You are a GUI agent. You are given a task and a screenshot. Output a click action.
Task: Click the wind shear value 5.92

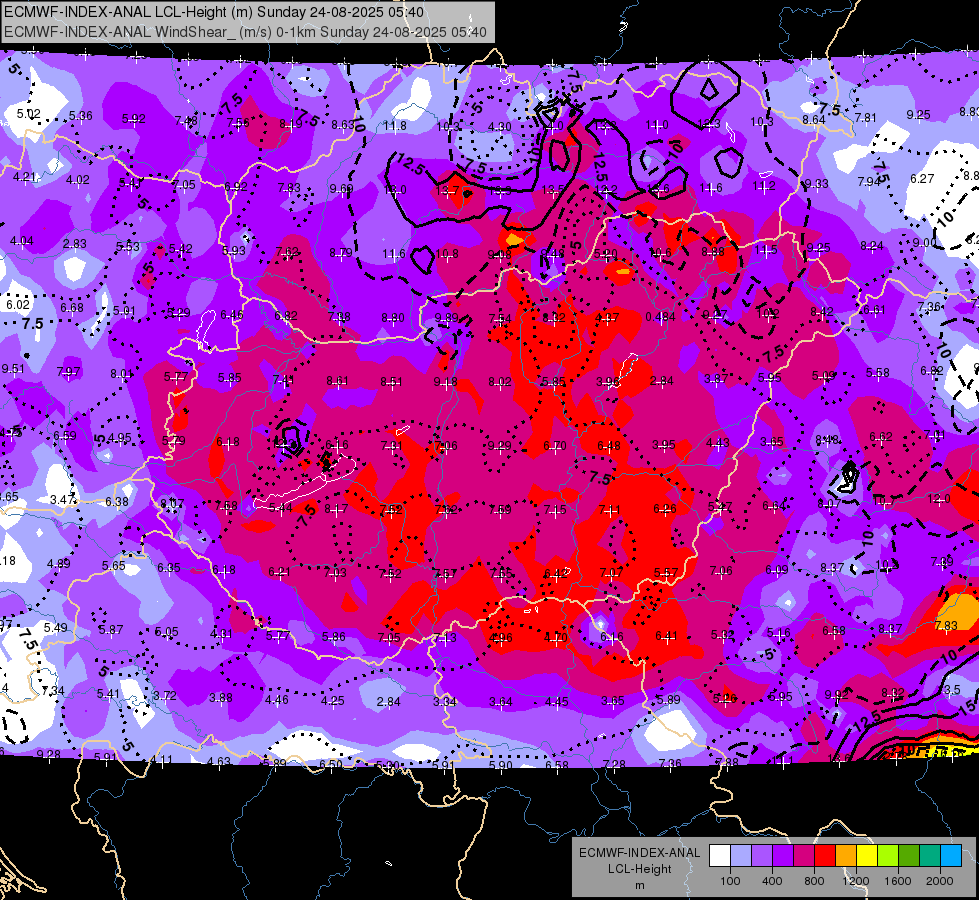point(133,119)
